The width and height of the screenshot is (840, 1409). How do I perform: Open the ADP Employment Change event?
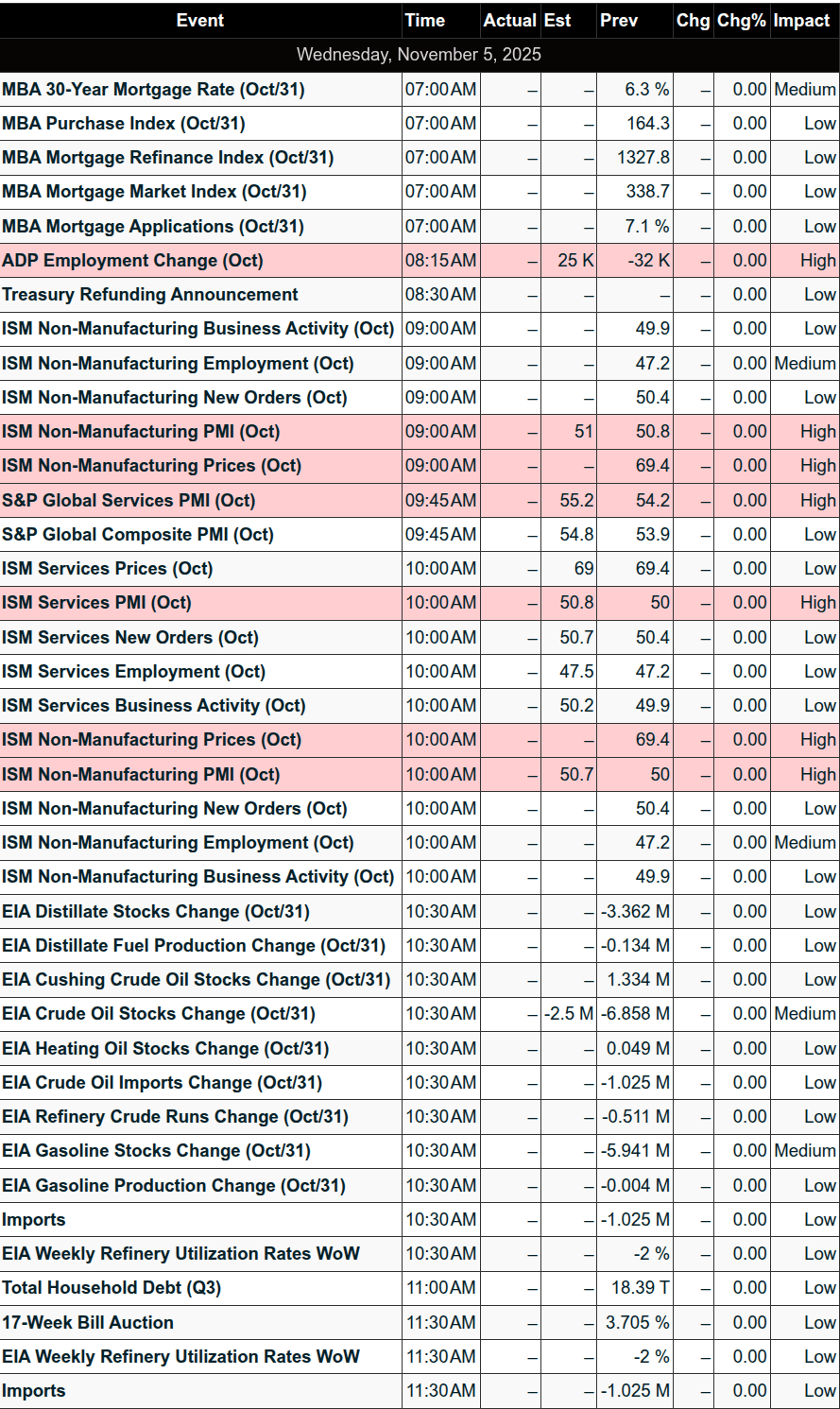[132, 261]
